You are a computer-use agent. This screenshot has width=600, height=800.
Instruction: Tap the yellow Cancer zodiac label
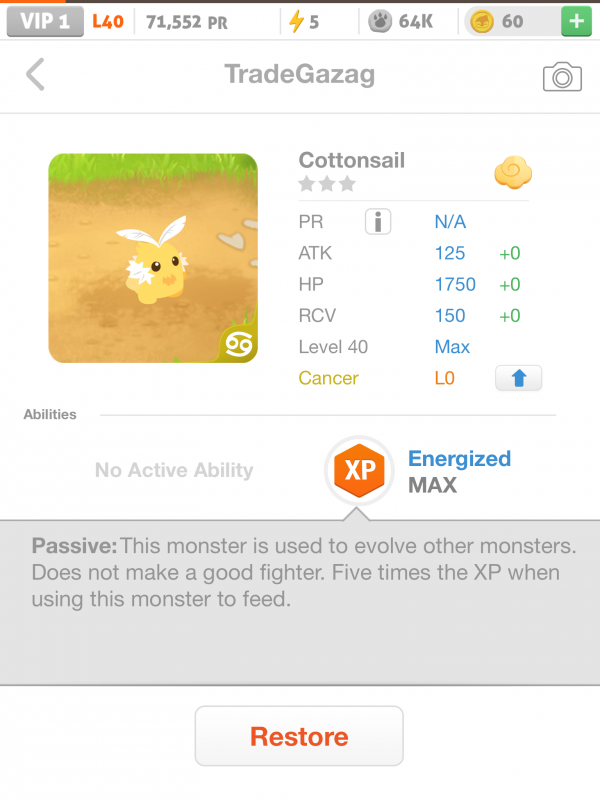click(x=328, y=378)
